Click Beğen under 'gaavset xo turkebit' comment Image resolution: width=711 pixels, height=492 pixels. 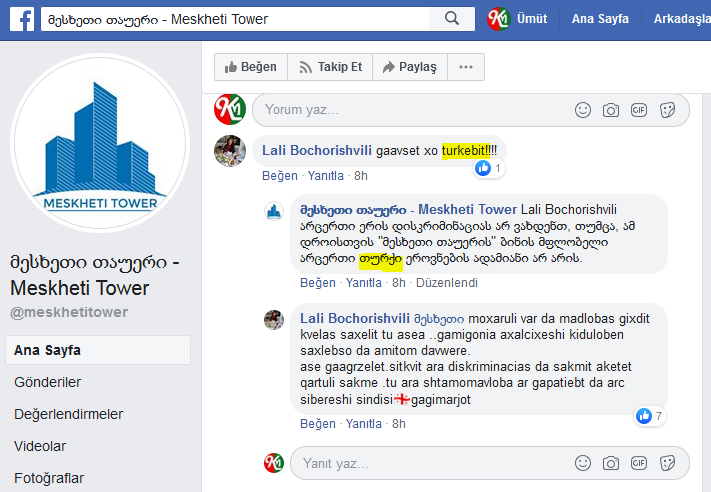point(280,176)
